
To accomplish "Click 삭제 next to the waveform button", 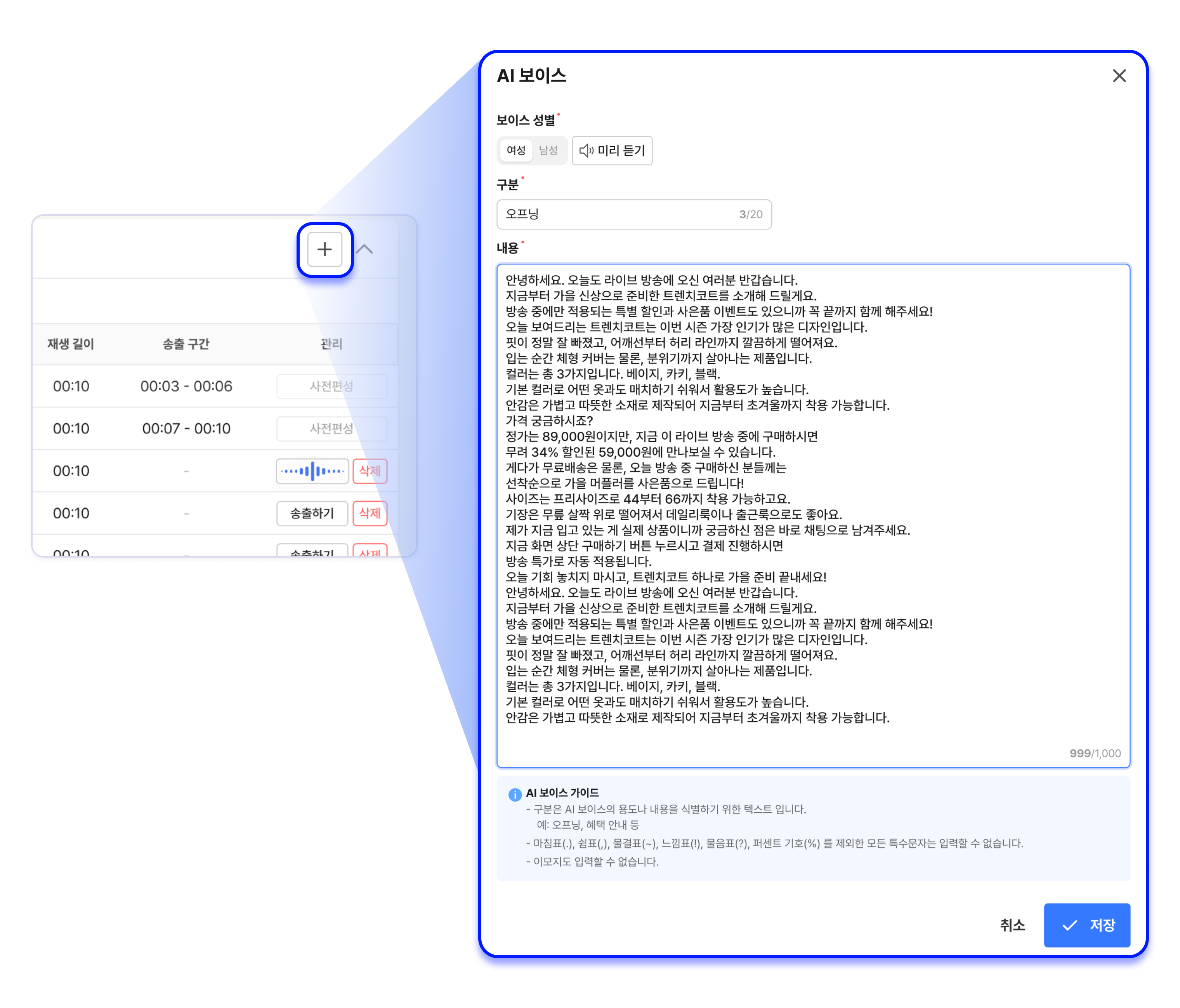I will pos(370,471).
